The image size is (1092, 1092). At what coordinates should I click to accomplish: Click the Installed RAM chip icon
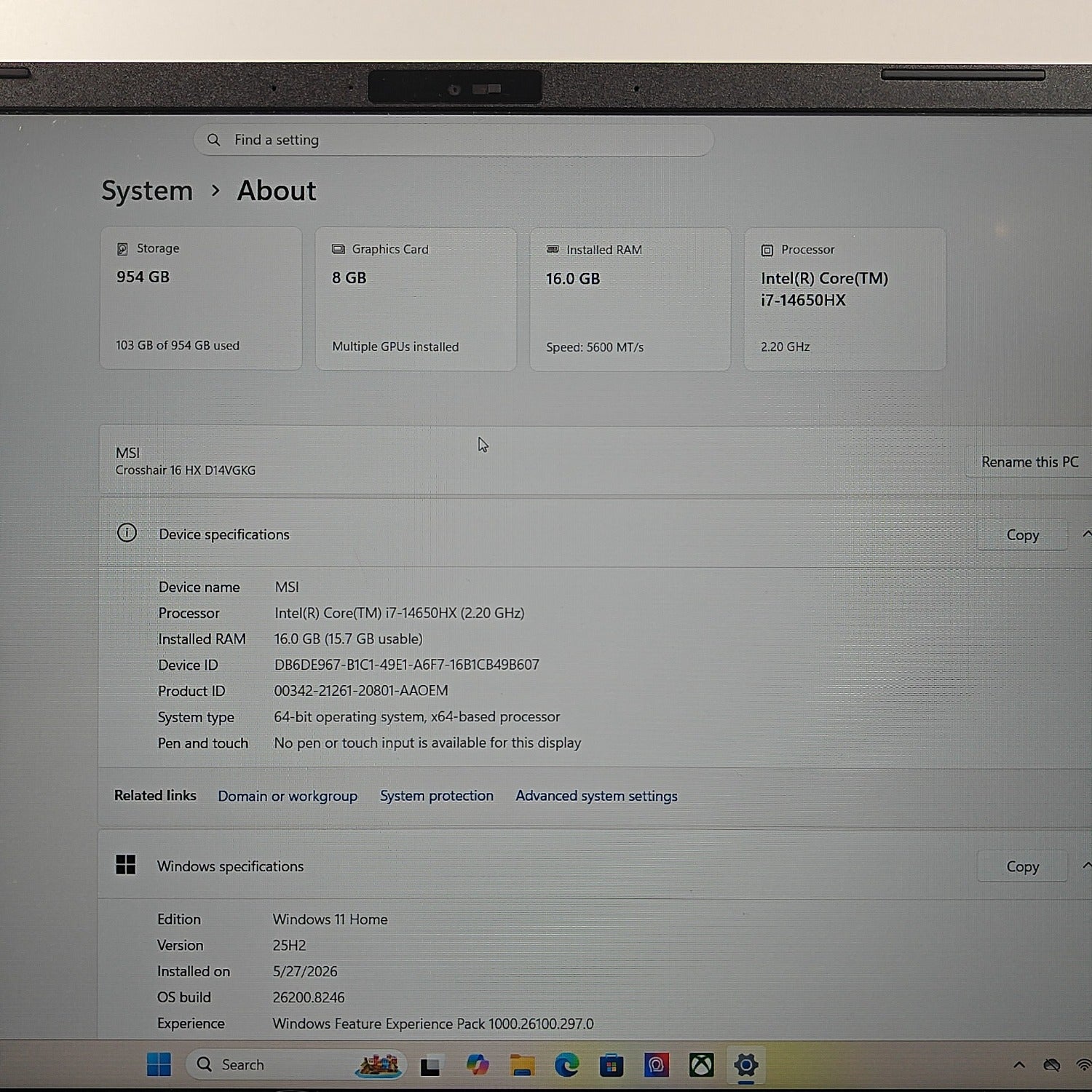tap(553, 250)
